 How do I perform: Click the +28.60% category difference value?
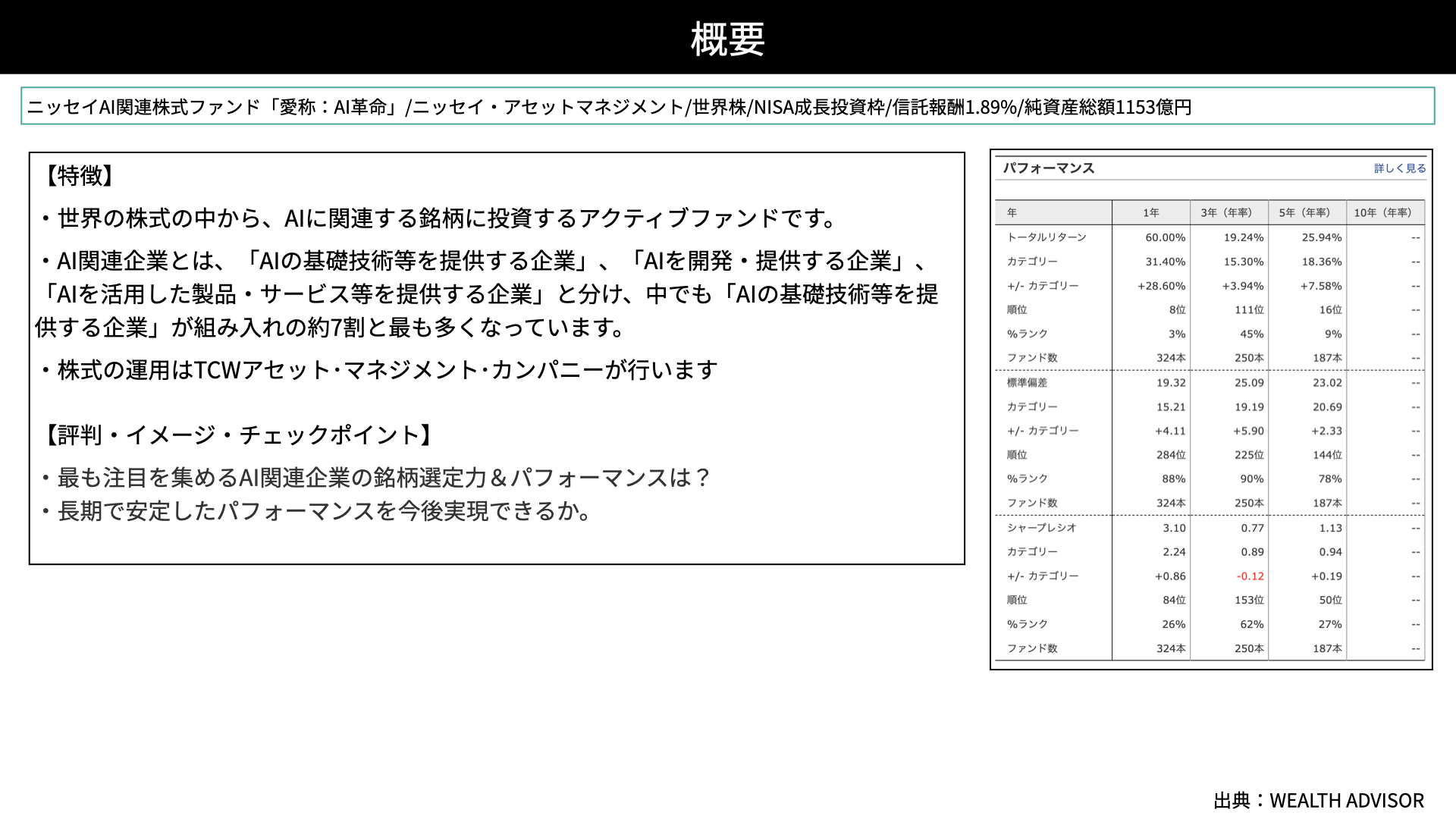pyautogui.click(x=1162, y=286)
